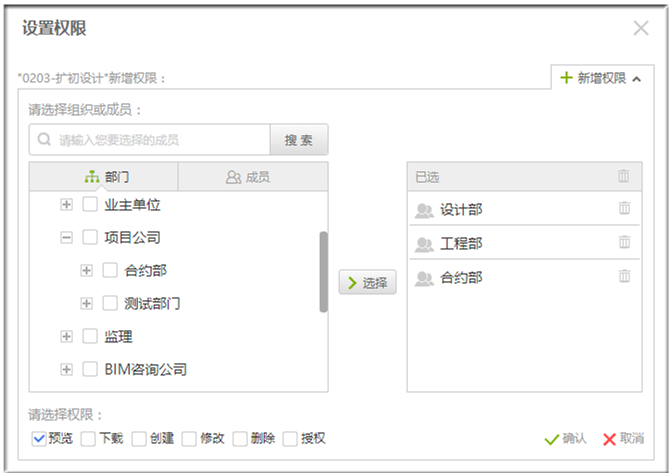Click the 设计部 group icon
The width and height of the screenshot is (671, 473).
pos(424,210)
